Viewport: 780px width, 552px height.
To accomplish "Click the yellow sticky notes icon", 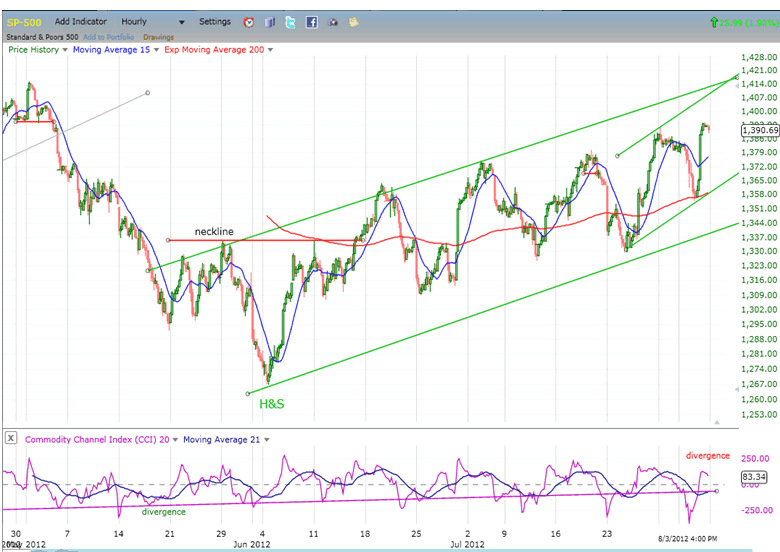I will [353, 22].
